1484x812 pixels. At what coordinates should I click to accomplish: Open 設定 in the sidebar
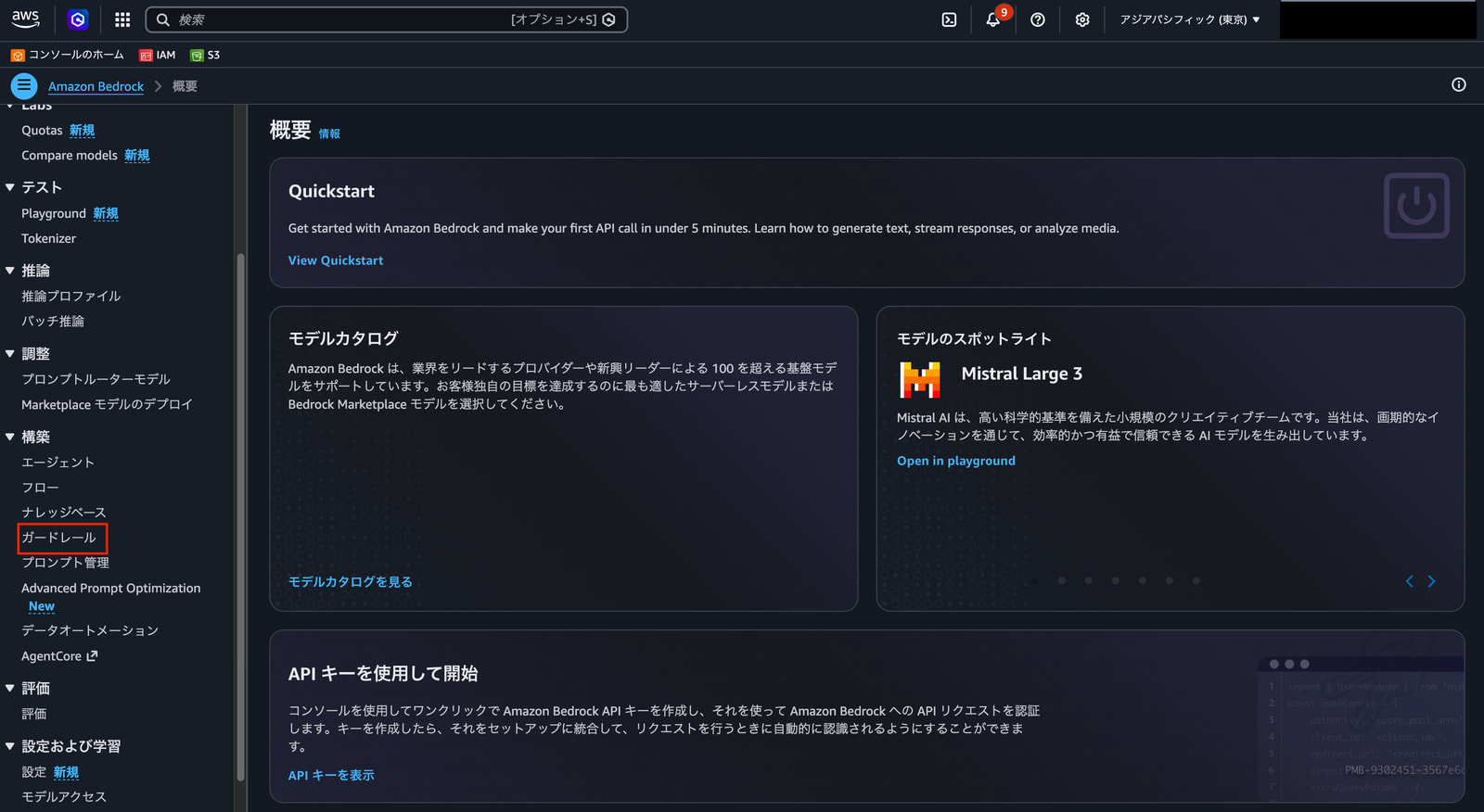(34, 772)
